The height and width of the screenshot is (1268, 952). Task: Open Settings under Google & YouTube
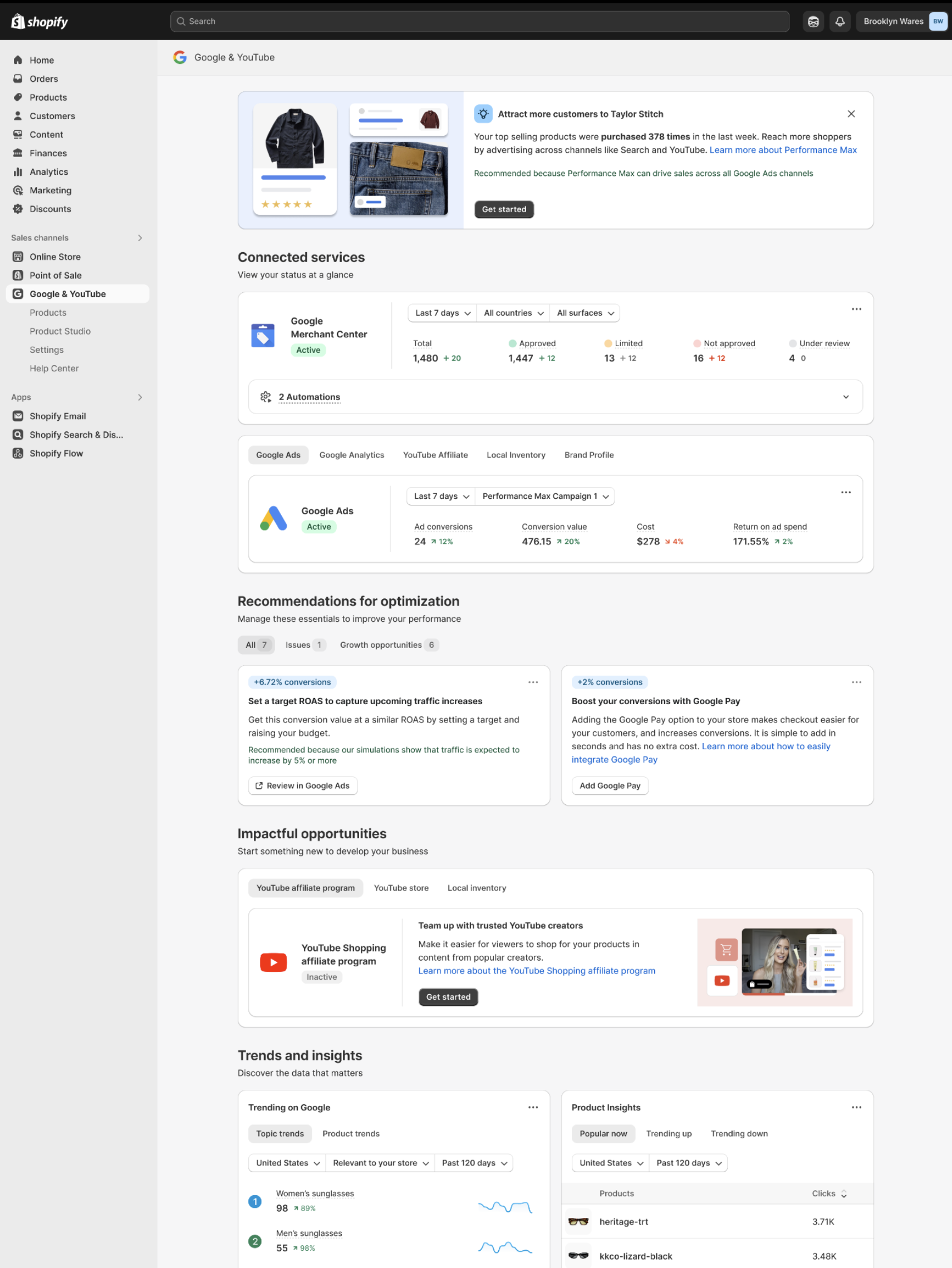click(x=46, y=350)
